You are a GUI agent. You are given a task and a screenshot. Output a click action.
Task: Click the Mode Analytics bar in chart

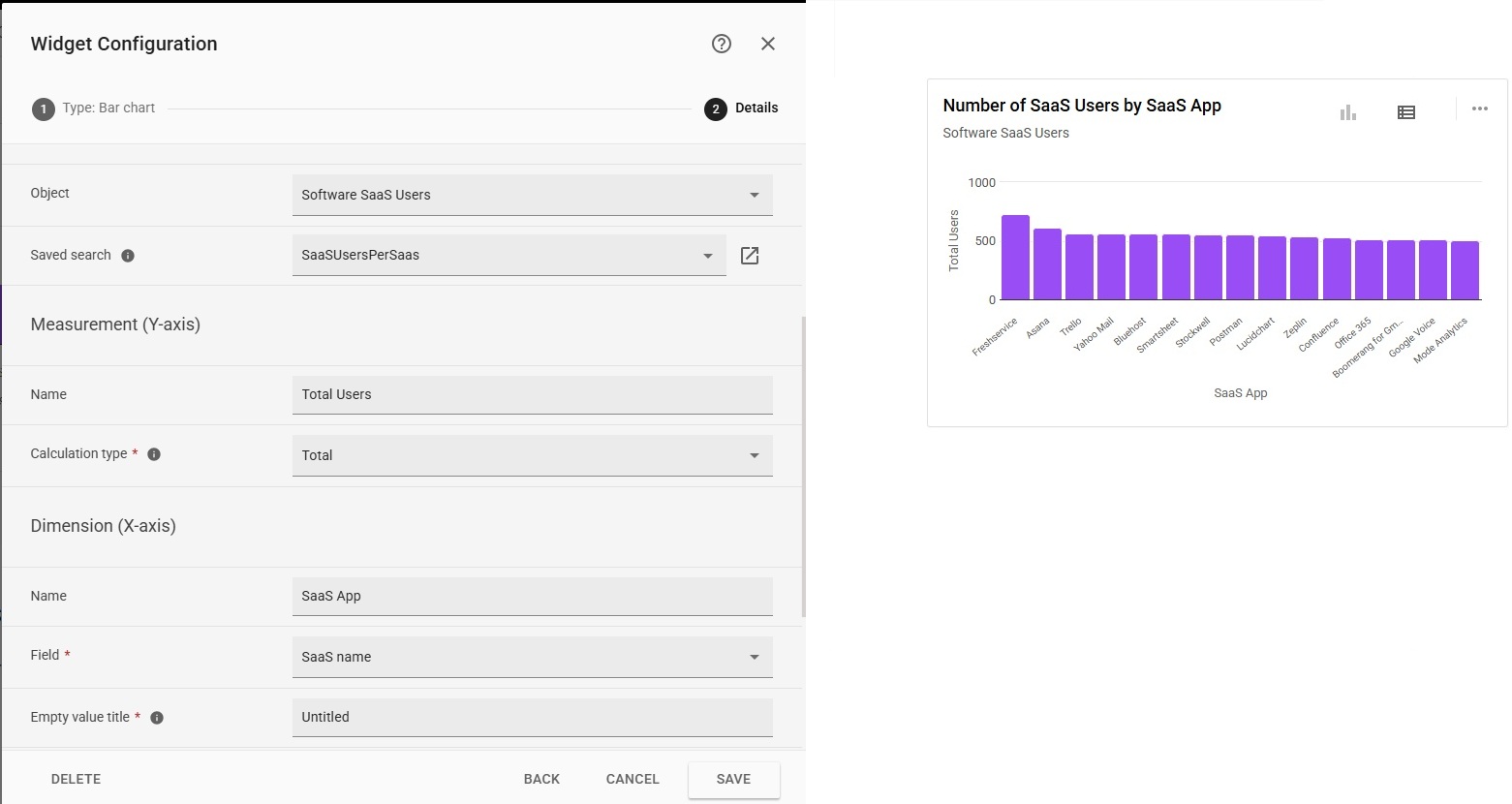tap(1465, 270)
